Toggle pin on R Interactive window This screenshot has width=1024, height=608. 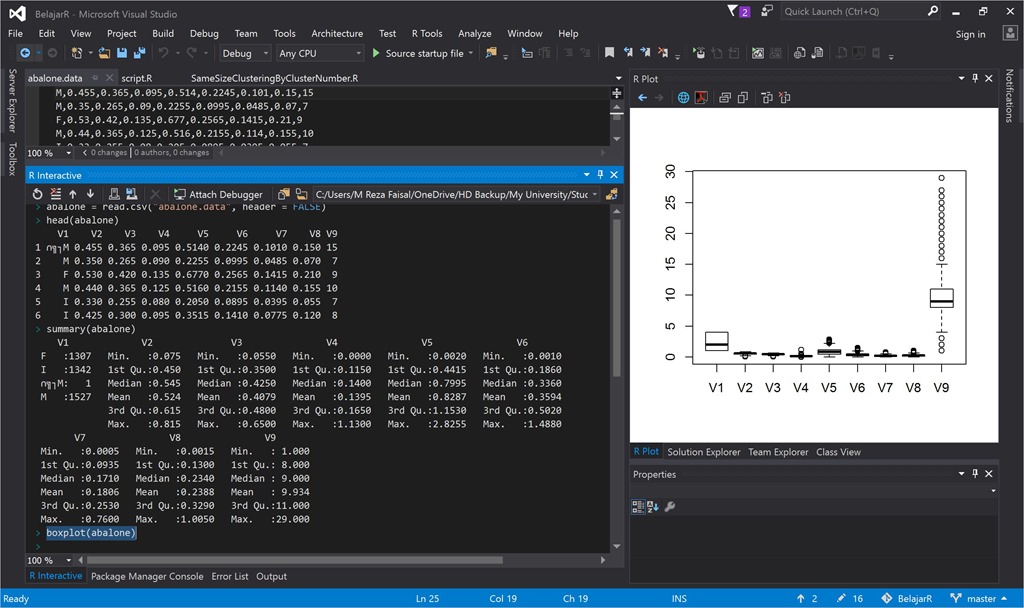tap(600, 174)
